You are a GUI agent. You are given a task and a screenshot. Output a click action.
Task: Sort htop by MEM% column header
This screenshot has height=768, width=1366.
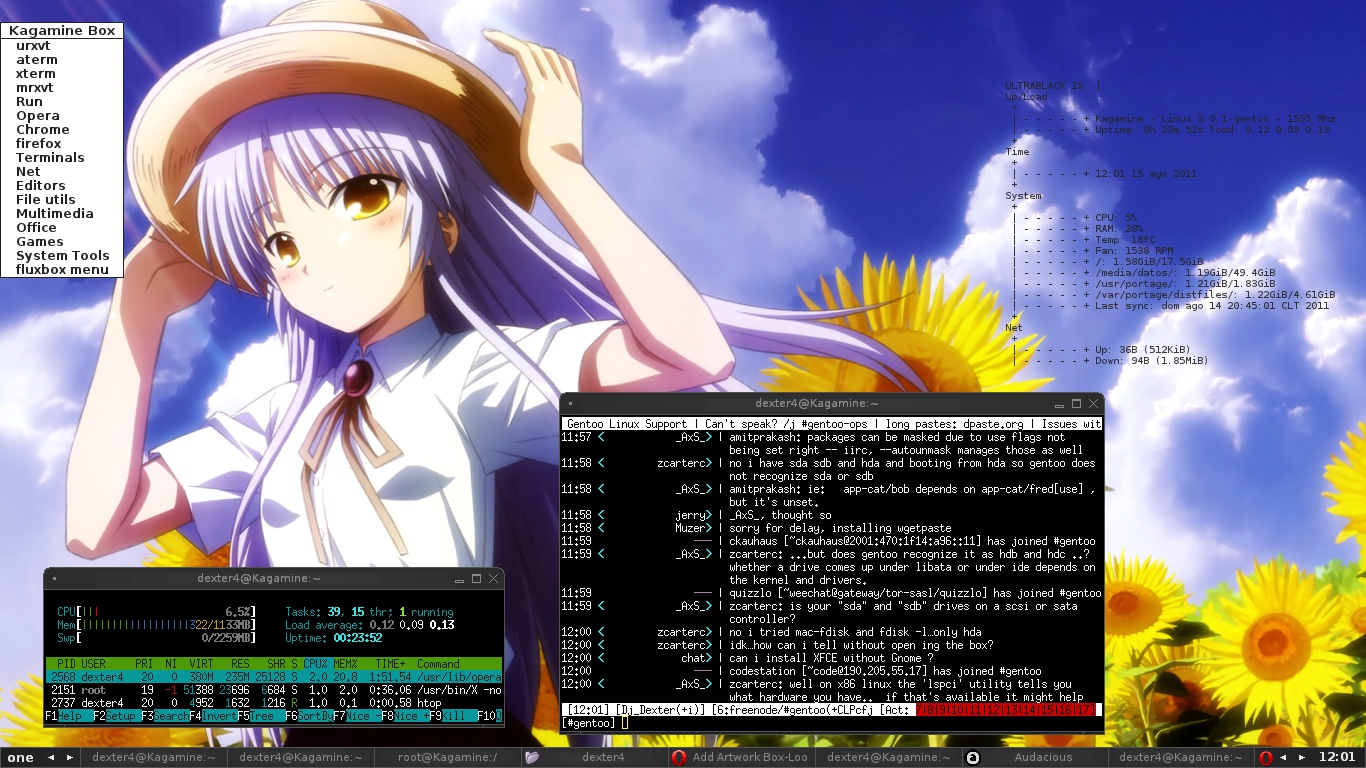[x=345, y=664]
